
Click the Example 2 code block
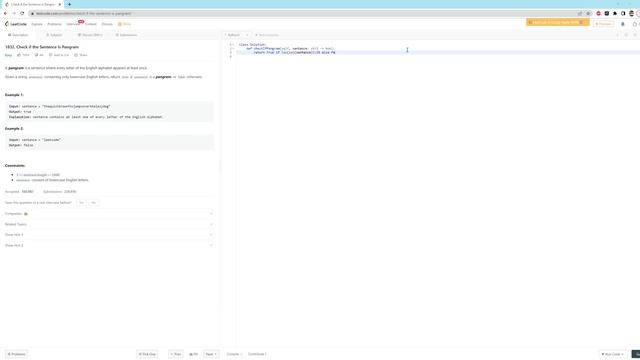[109, 142]
